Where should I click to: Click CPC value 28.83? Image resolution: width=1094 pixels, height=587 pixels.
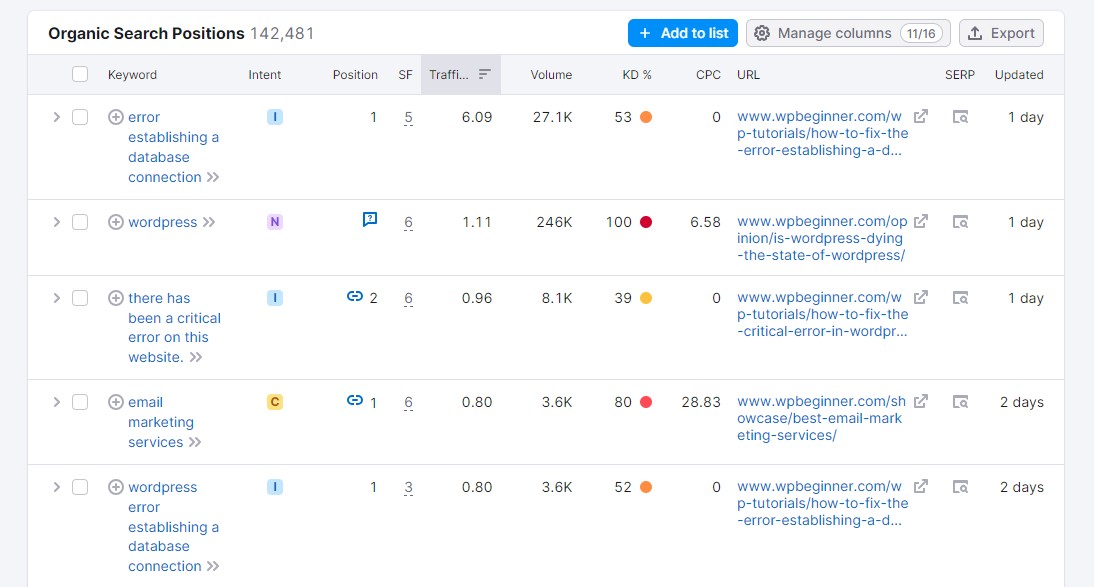pos(701,402)
